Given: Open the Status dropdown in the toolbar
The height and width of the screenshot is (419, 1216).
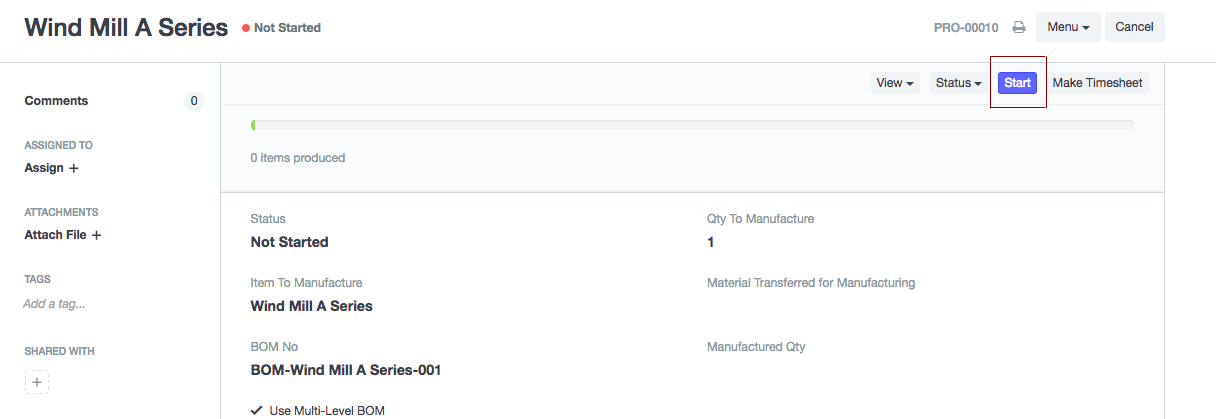Looking at the screenshot, I should (x=958, y=83).
